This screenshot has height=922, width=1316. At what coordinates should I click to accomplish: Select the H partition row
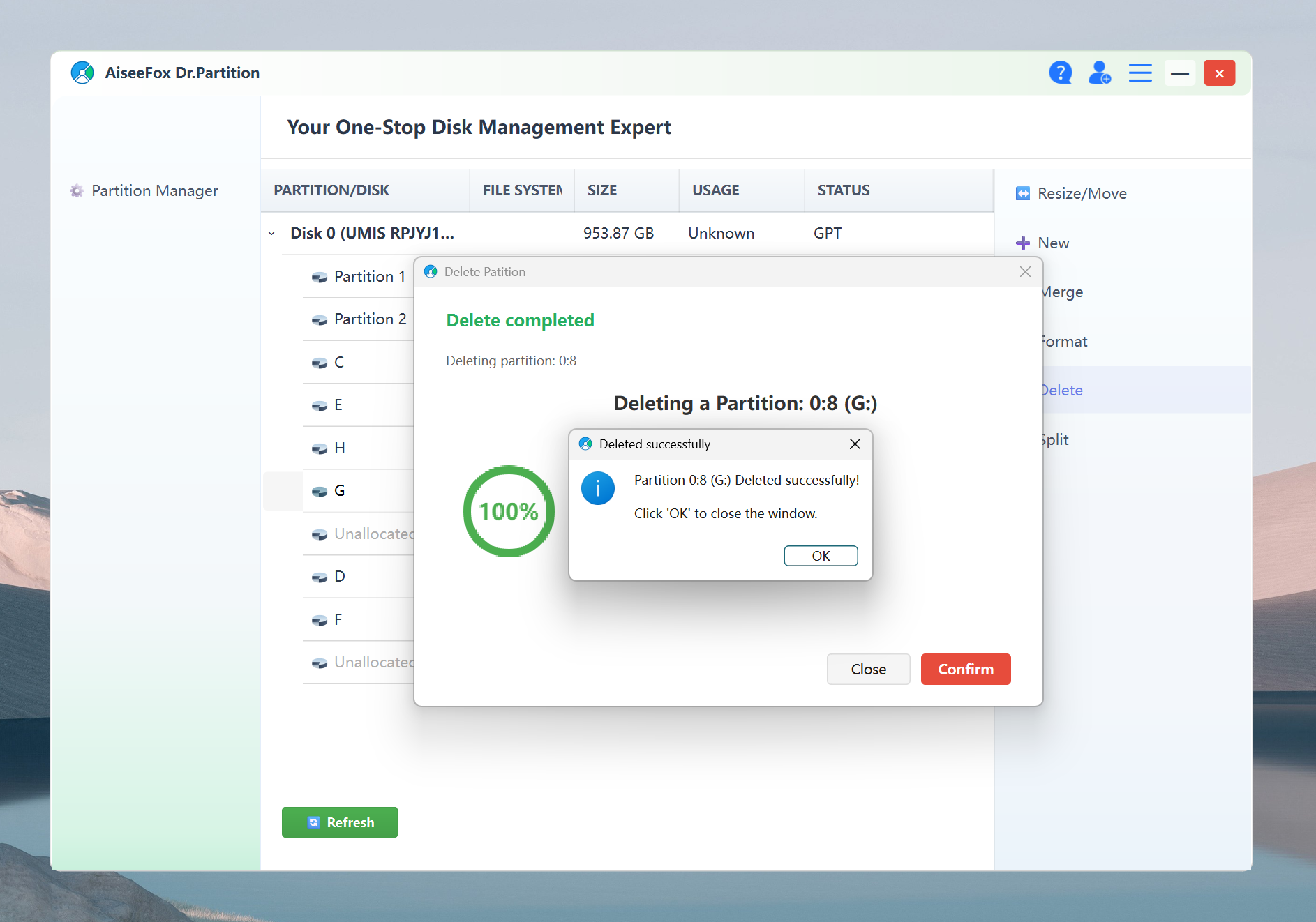coord(358,448)
